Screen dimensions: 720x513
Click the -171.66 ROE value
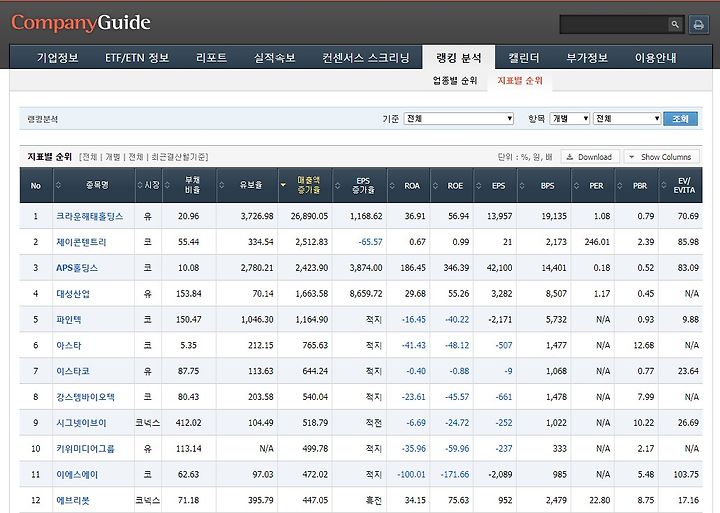point(455,474)
